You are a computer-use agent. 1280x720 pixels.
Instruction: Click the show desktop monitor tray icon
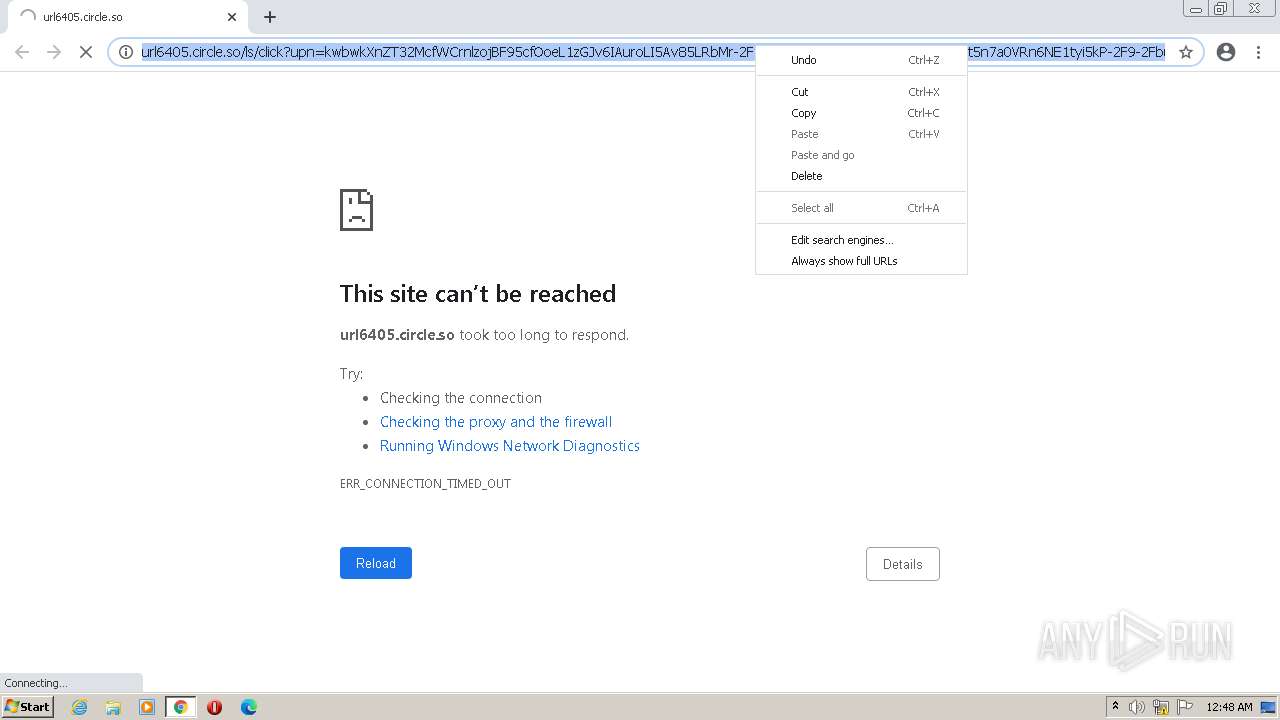point(1268,707)
